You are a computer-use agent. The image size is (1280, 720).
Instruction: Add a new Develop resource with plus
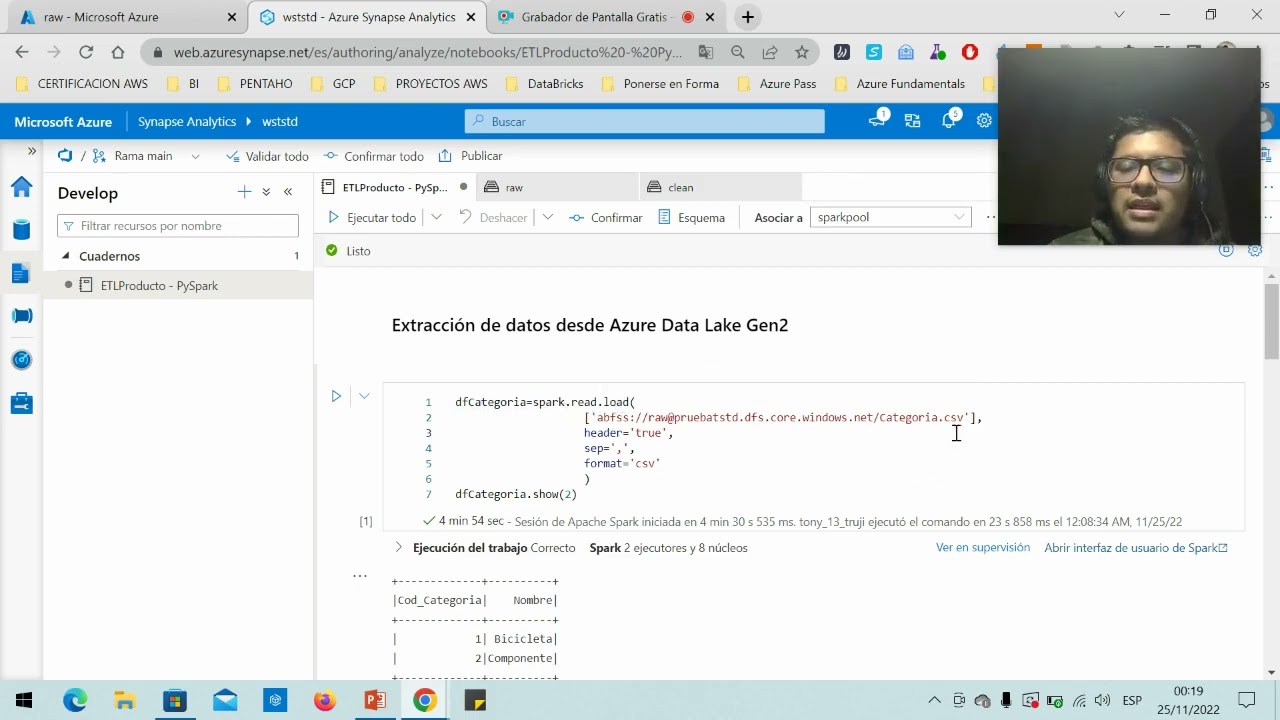tap(244, 192)
